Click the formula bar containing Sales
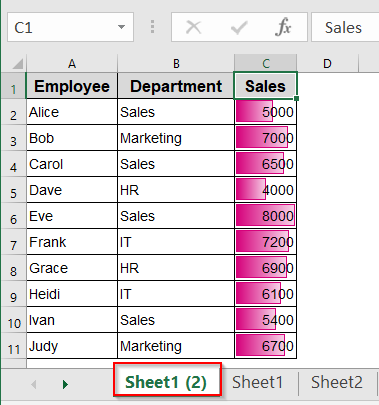The image size is (379, 405). point(345,27)
